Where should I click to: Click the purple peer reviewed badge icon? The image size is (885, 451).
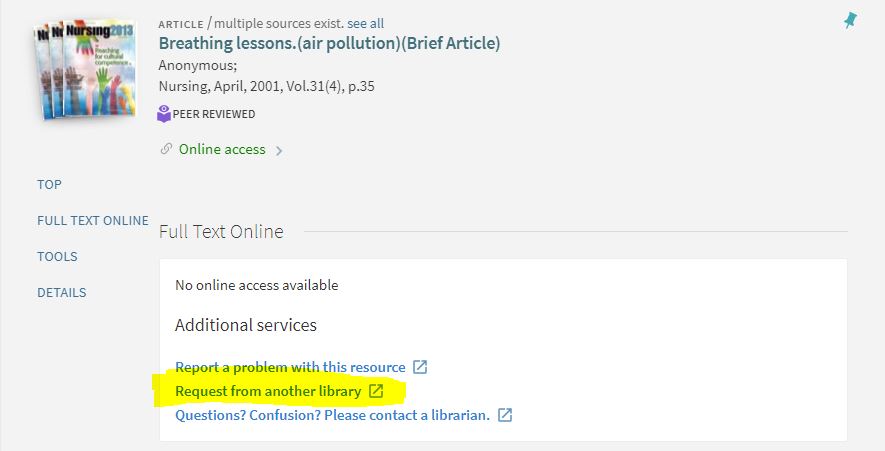pyautogui.click(x=165, y=114)
